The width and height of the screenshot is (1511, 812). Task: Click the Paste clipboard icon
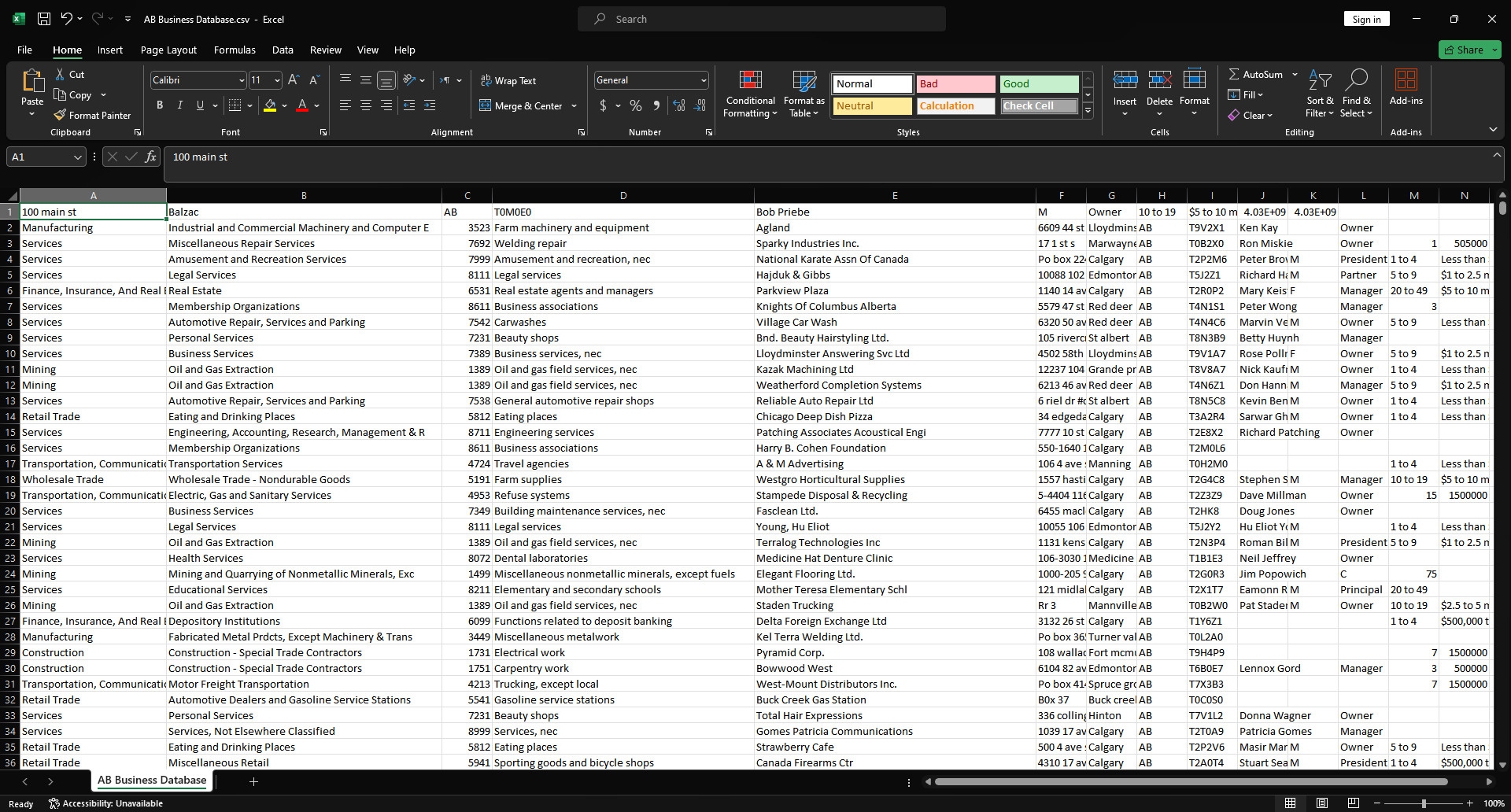point(32,81)
